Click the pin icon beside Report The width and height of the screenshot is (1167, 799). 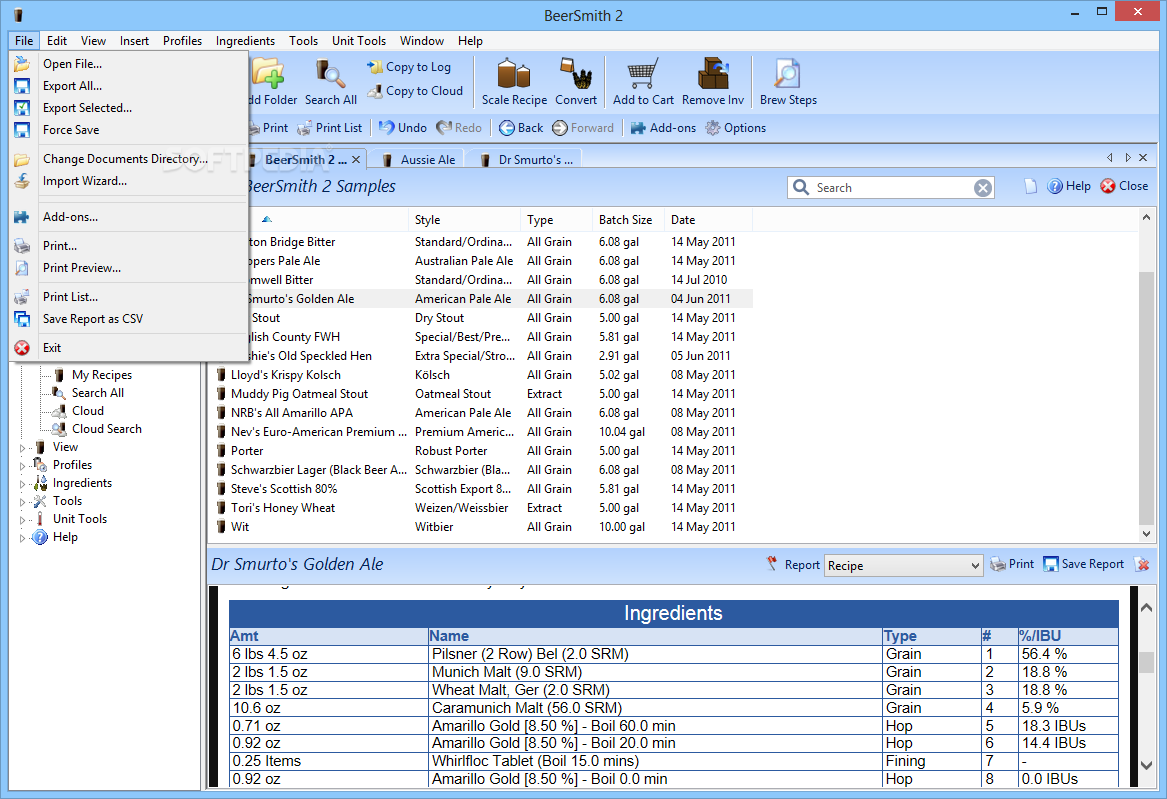(772, 564)
